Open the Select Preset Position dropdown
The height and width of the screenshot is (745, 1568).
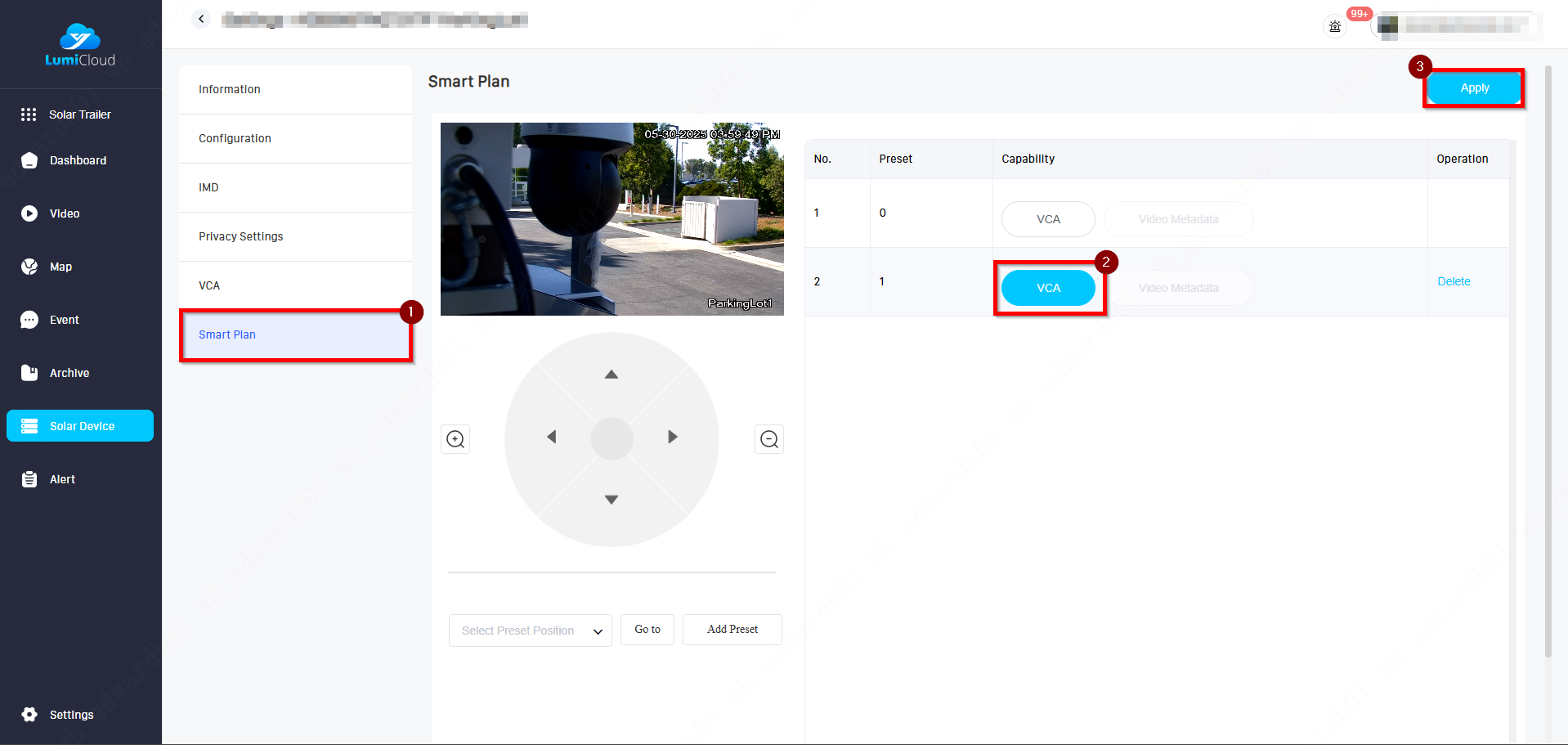(530, 631)
